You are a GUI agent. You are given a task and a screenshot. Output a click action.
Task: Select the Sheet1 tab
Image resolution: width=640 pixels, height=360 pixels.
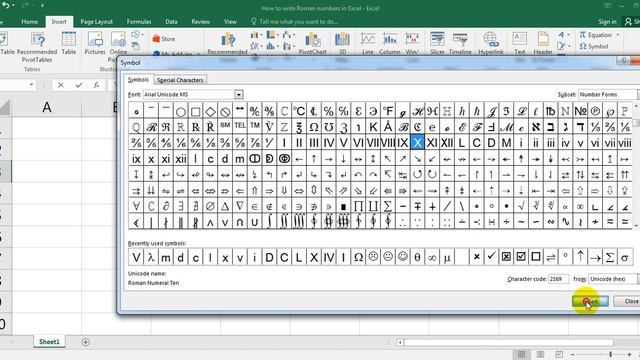pyautogui.click(x=49, y=342)
